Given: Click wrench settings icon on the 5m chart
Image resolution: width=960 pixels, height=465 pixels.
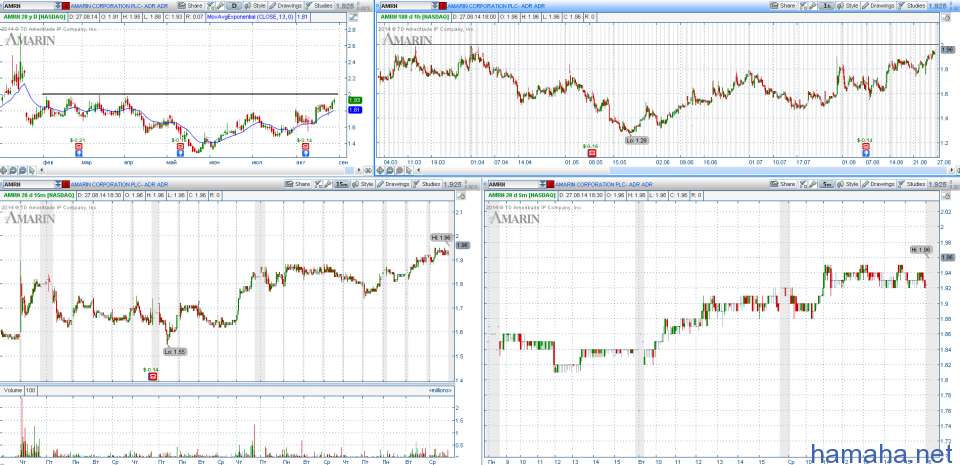Looking at the screenshot, I should tap(813, 184).
